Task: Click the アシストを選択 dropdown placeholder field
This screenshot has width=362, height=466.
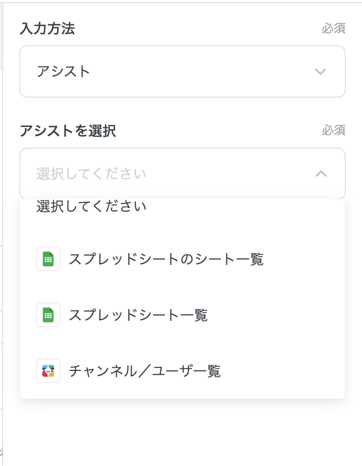Action: click(182, 174)
